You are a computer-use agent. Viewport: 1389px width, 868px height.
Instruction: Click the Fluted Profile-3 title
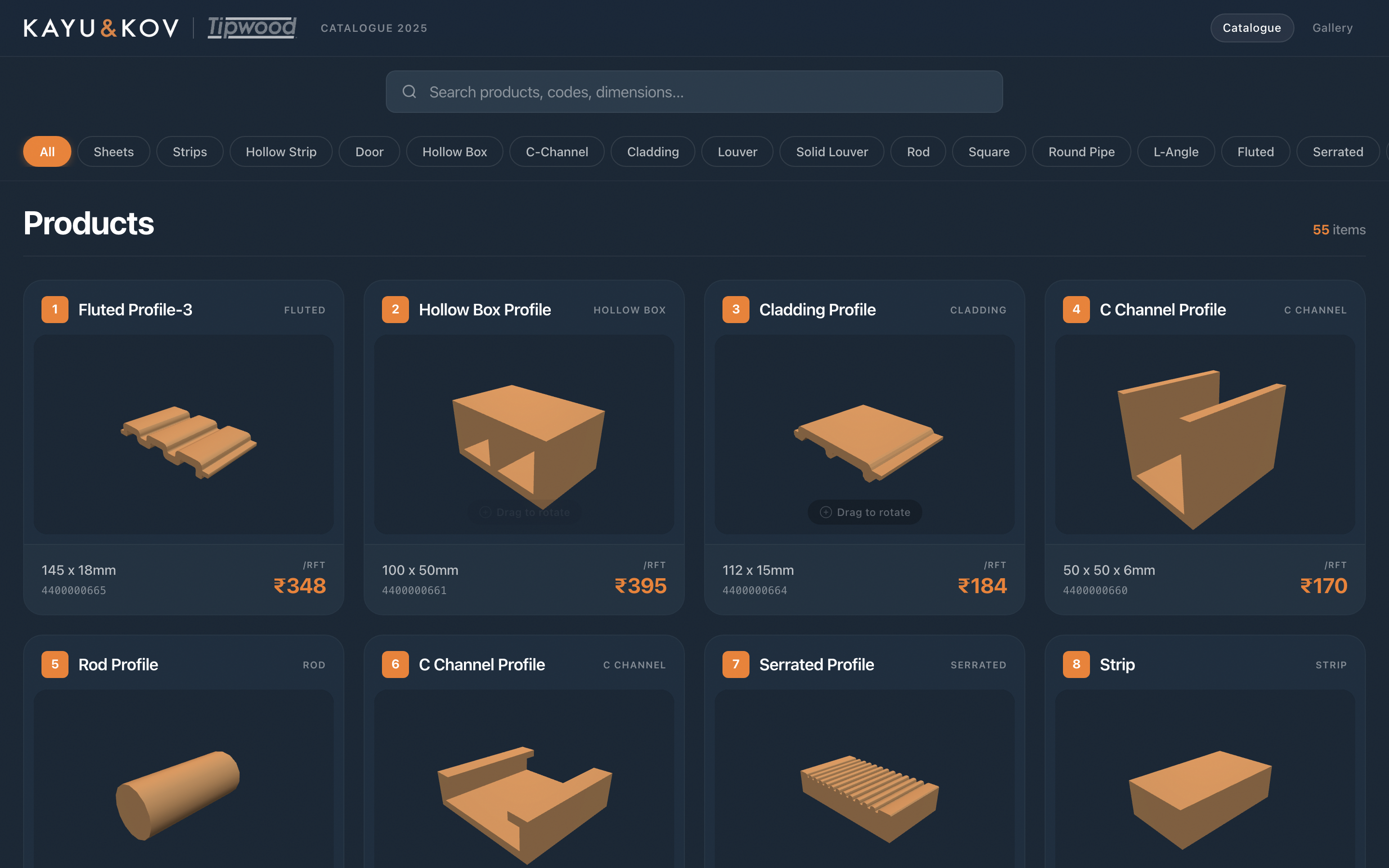136,310
